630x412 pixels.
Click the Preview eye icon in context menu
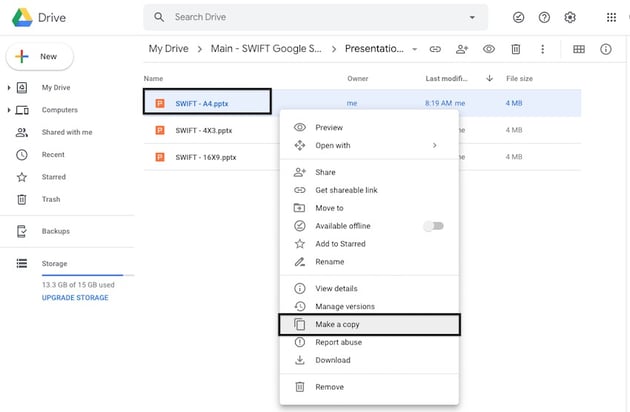point(300,127)
